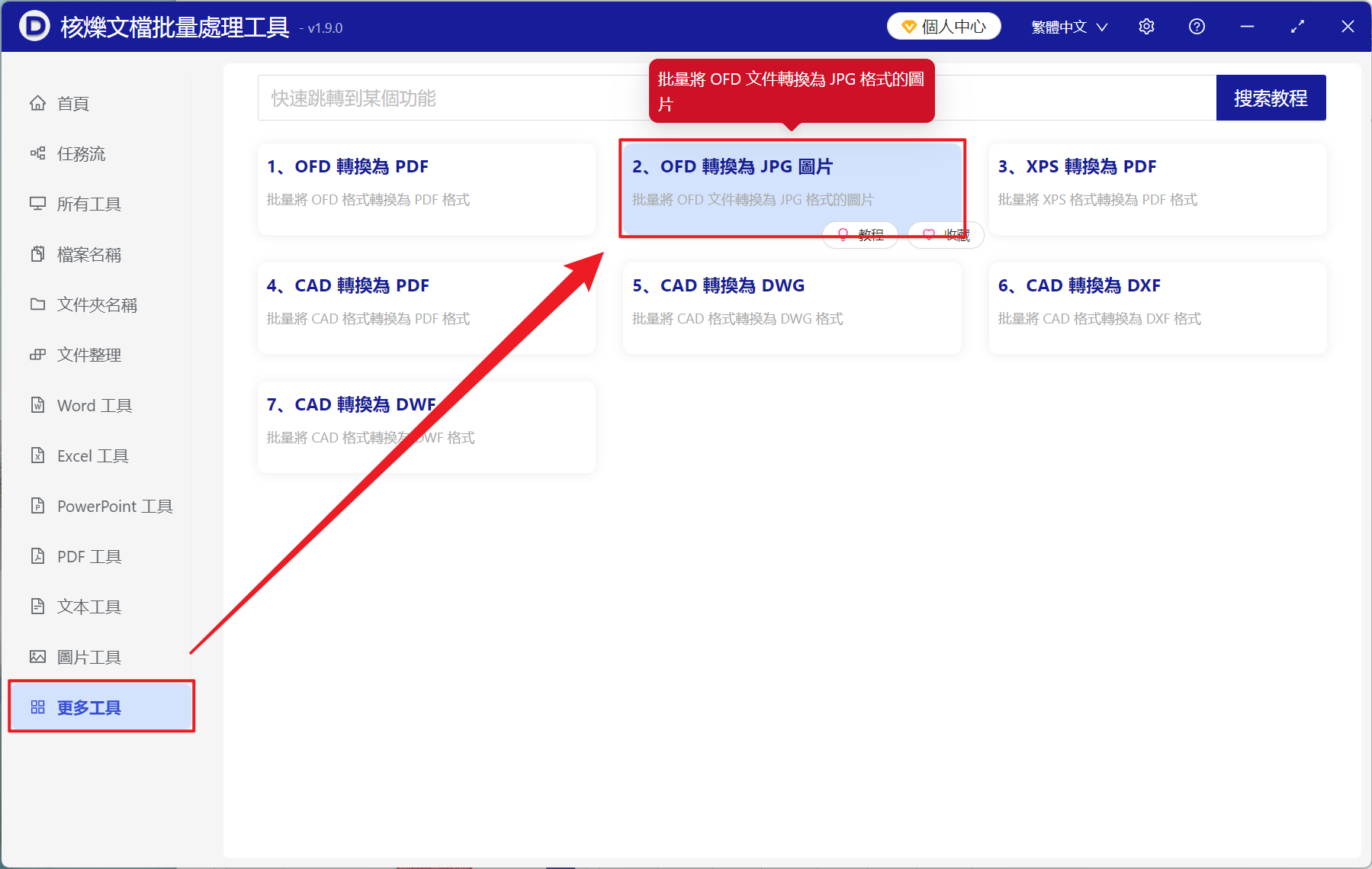
Task: Open the settings gear in the title bar
Action: pyautogui.click(x=1146, y=26)
